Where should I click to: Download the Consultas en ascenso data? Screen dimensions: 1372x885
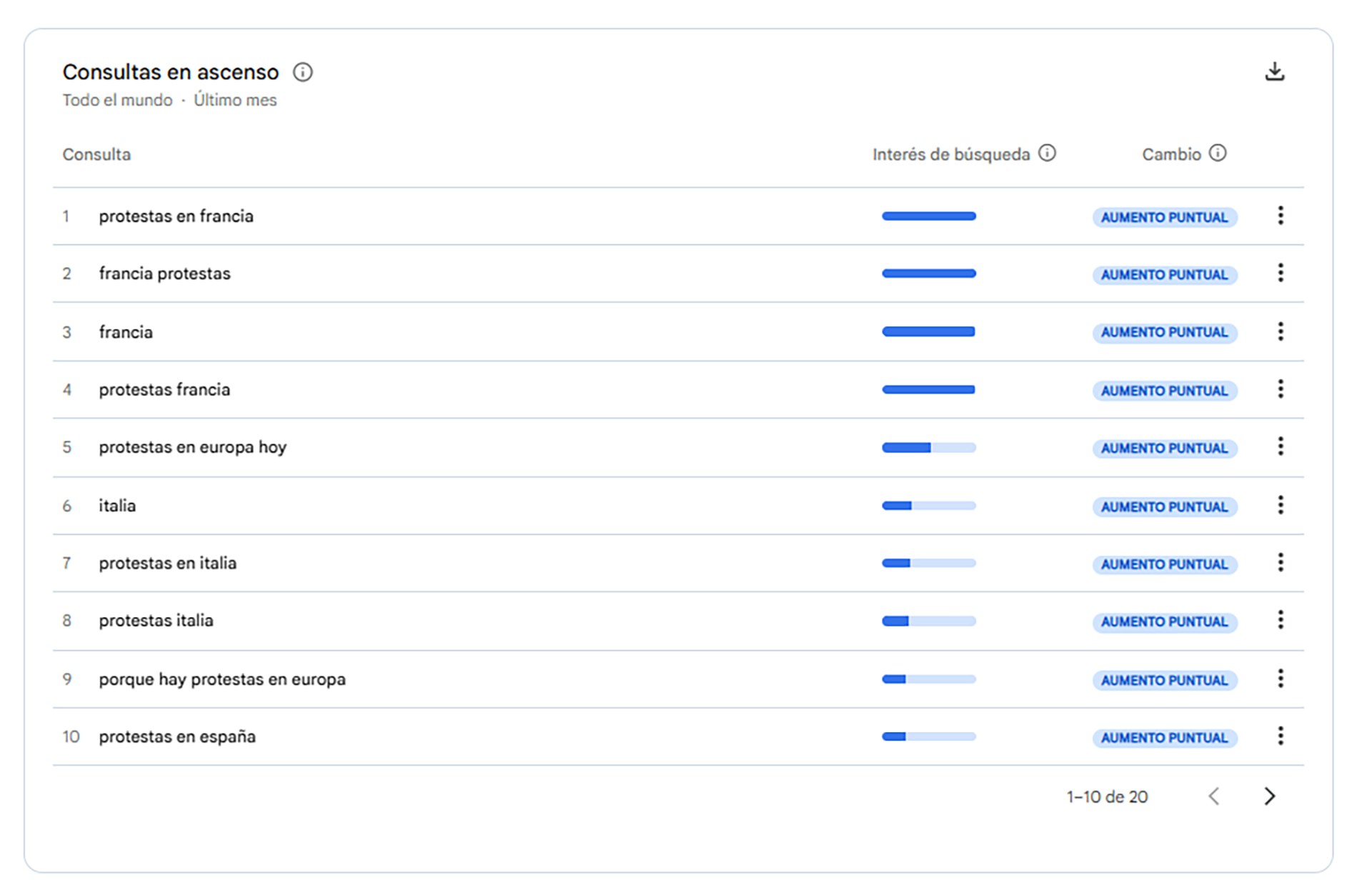pyautogui.click(x=1274, y=71)
